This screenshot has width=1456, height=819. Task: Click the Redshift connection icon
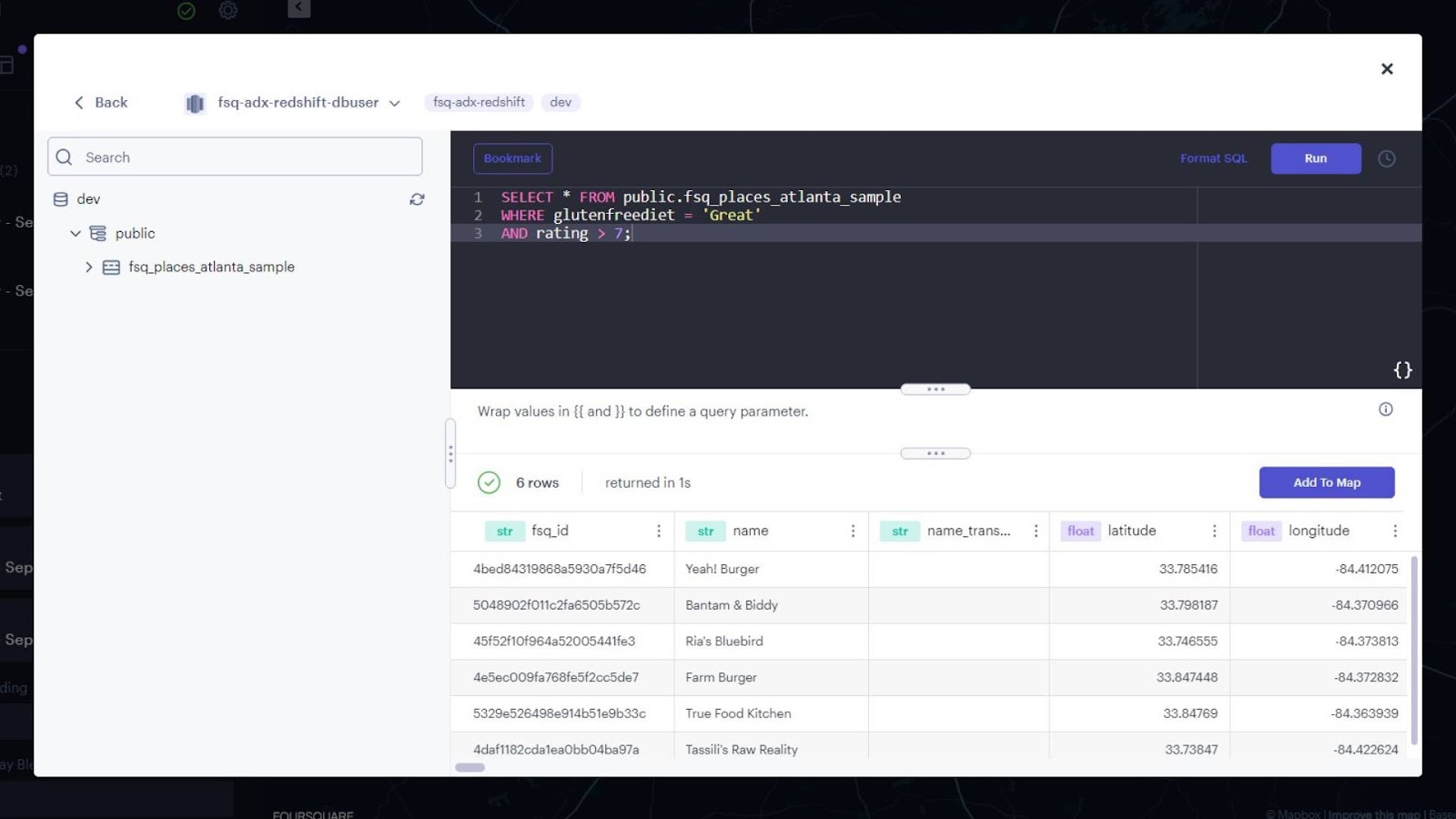195,104
